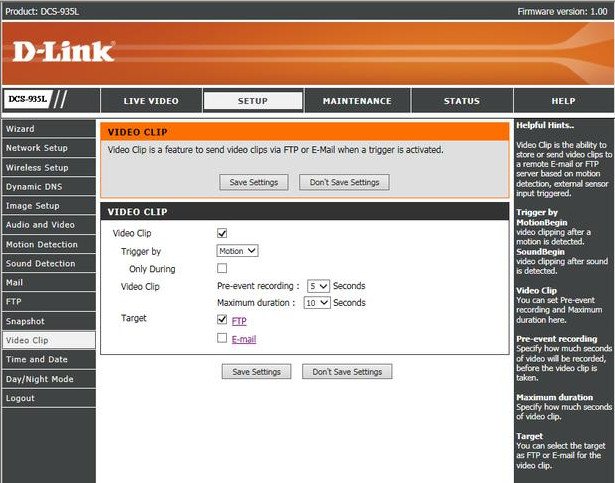Open FTP sidebar menu item
The width and height of the screenshot is (615, 483).
pos(49,302)
